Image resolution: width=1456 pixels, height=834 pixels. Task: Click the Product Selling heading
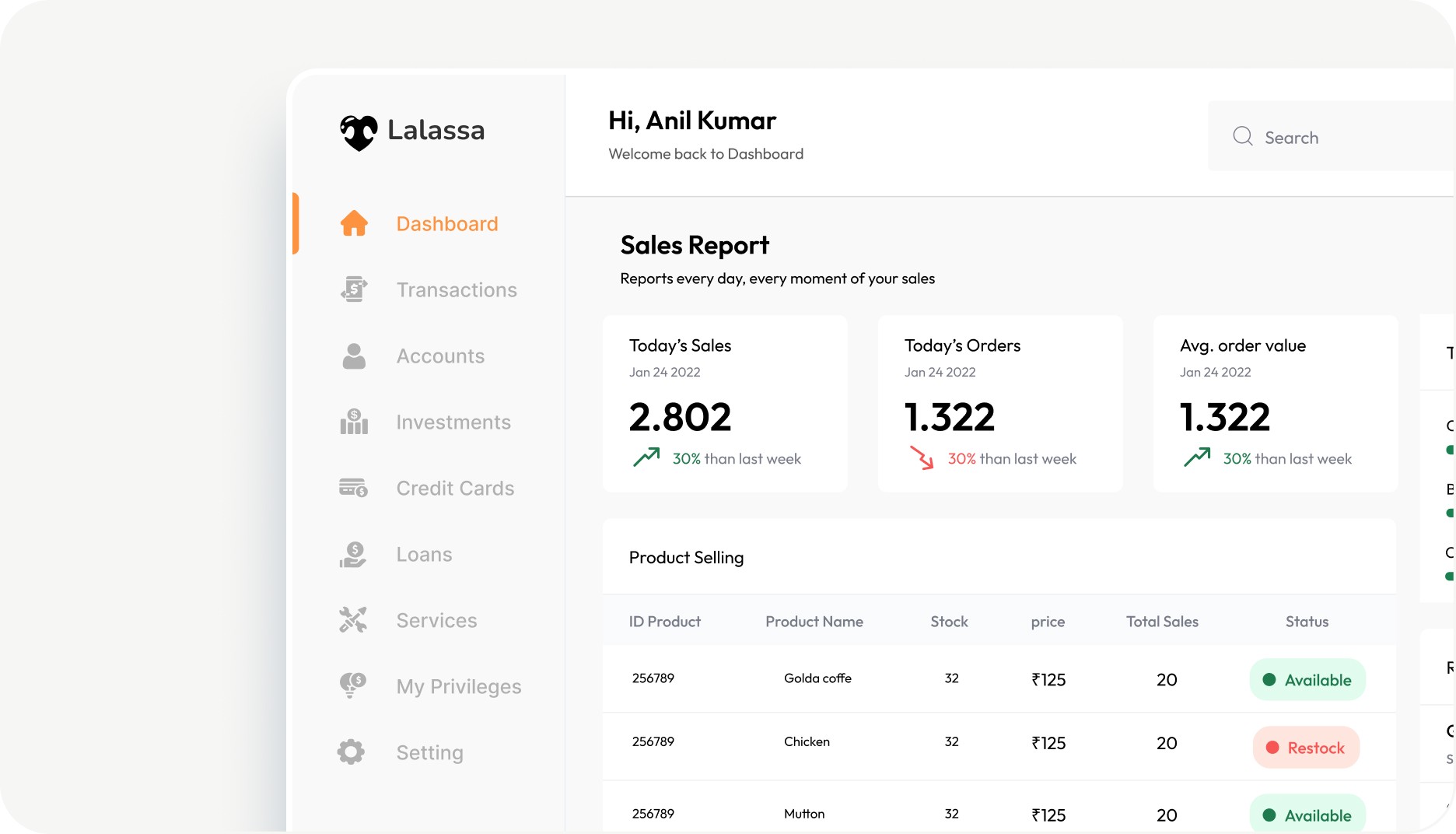coord(686,558)
